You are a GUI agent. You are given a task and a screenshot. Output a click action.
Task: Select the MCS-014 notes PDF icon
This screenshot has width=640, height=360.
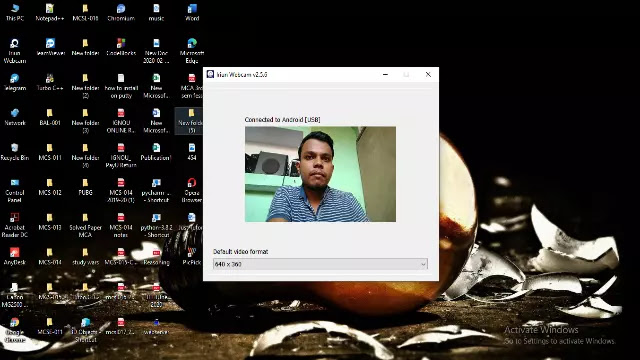pyautogui.click(x=121, y=225)
